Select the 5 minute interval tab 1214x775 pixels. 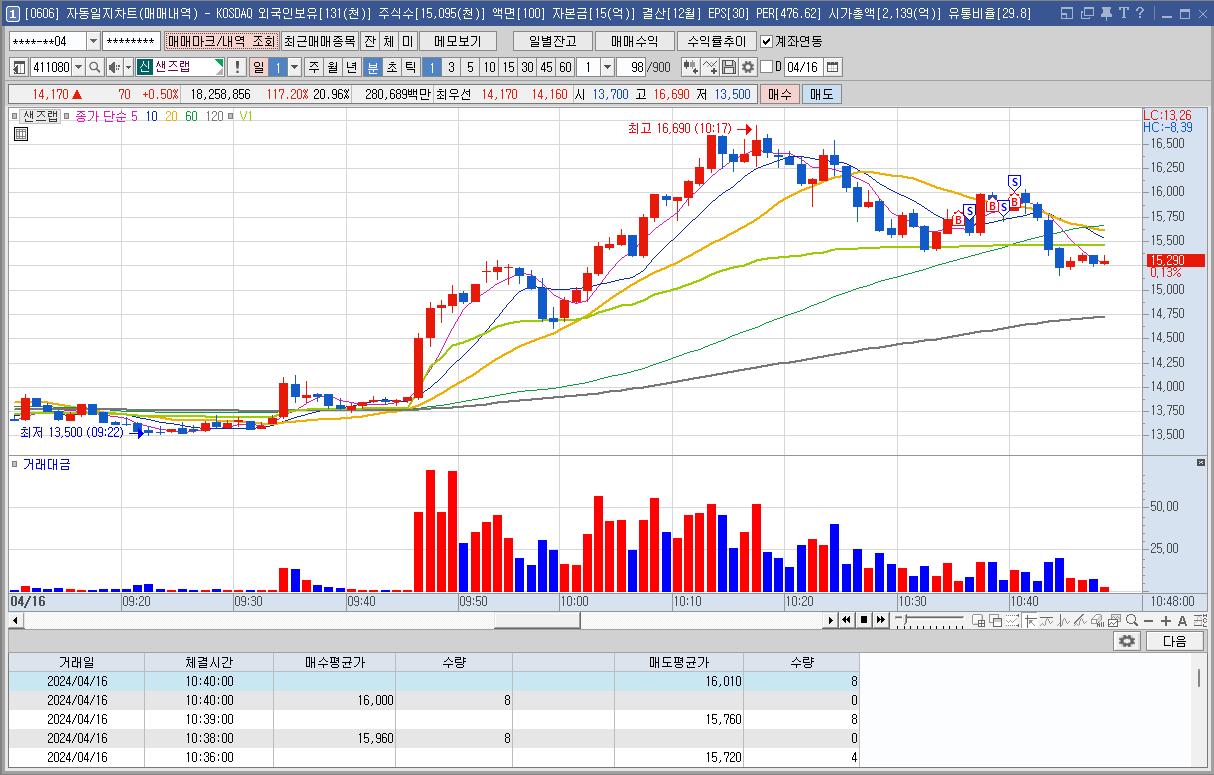click(470, 67)
